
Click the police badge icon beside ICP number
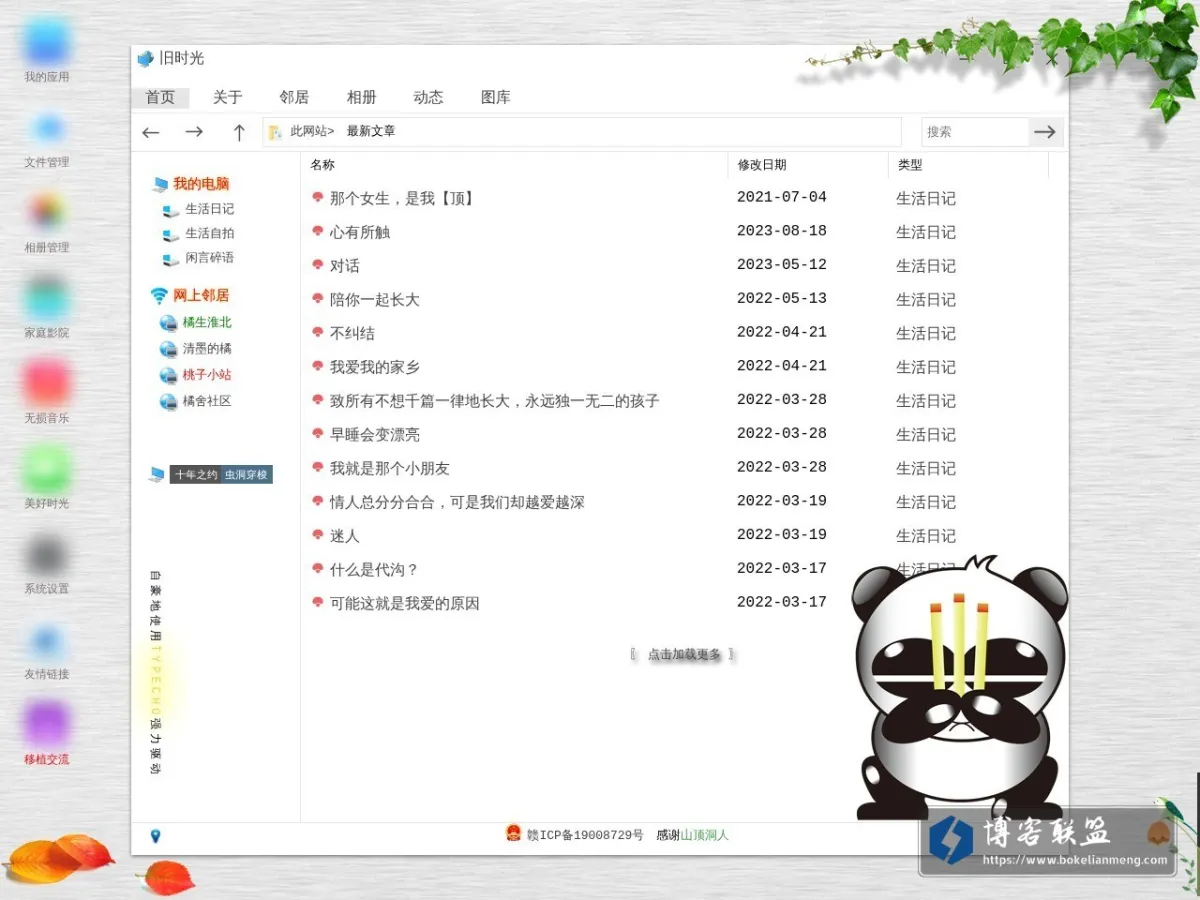(x=514, y=833)
